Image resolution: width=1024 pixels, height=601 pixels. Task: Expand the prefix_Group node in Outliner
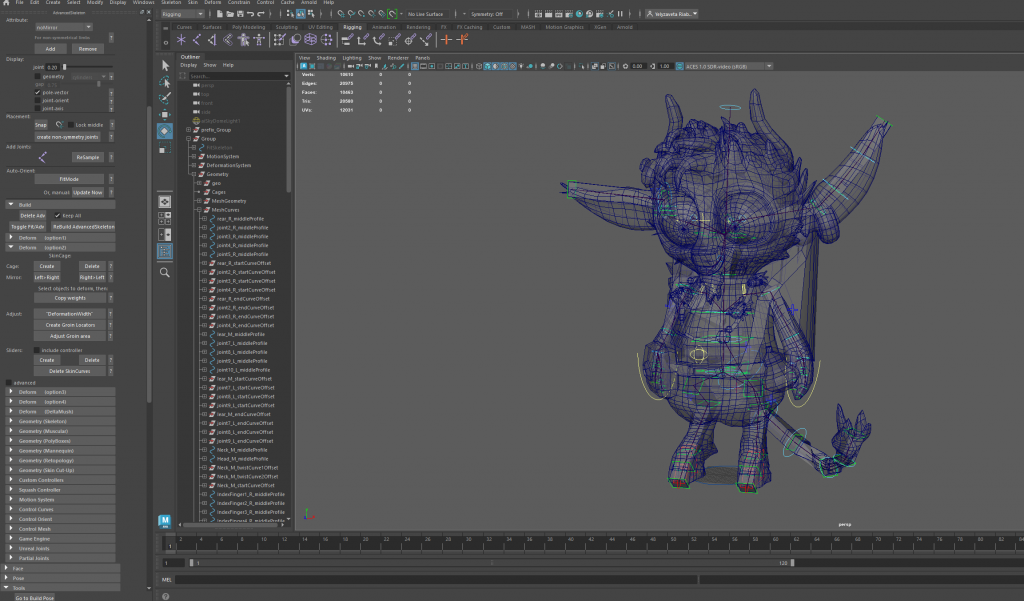point(188,129)
